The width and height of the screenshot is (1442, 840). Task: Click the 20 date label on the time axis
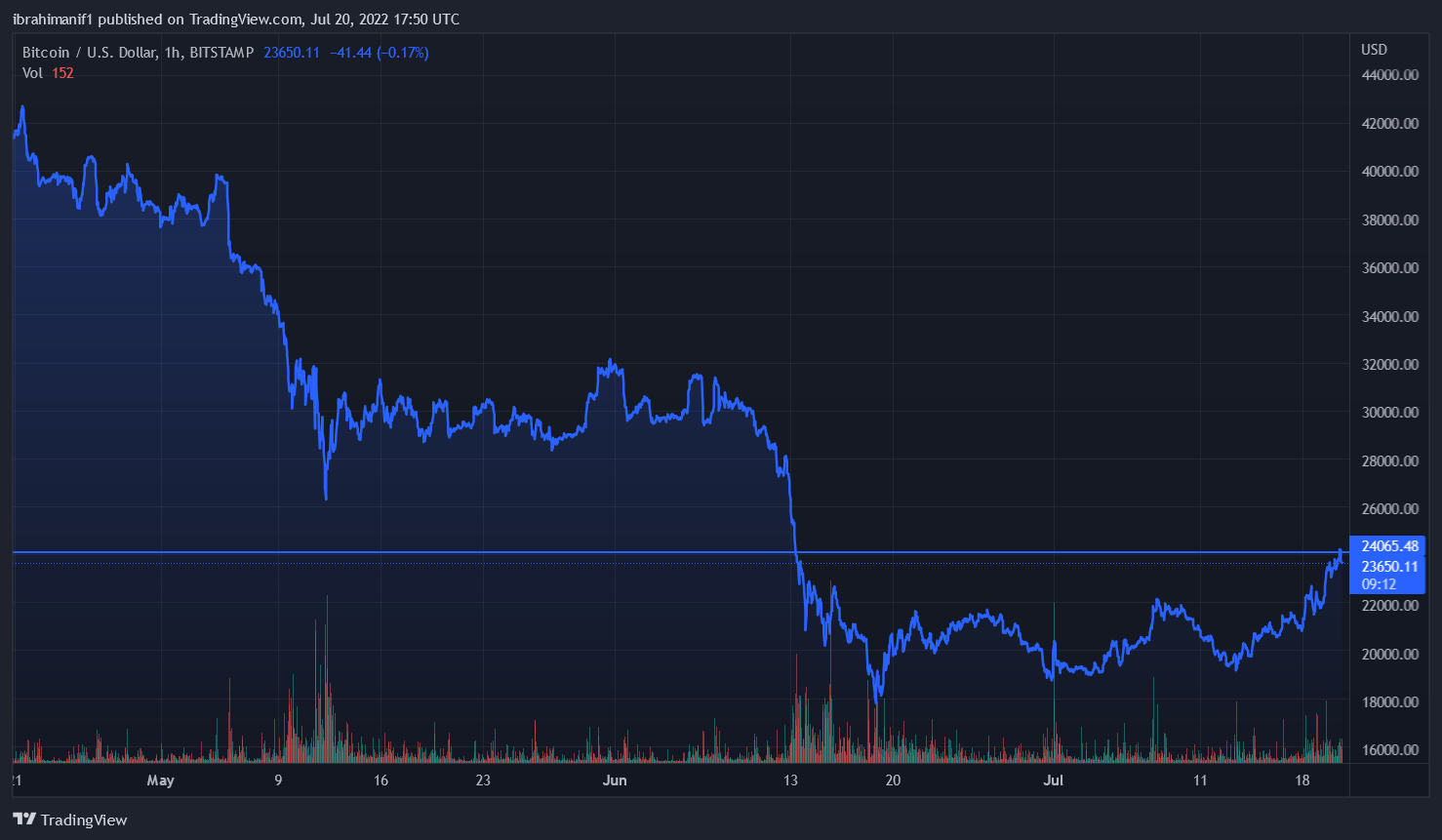click(893, 780)
